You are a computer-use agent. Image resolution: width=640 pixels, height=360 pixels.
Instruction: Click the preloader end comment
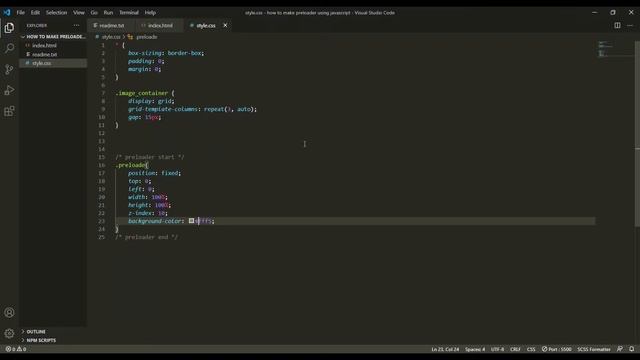pyautogui.click(x=147, y=237)
